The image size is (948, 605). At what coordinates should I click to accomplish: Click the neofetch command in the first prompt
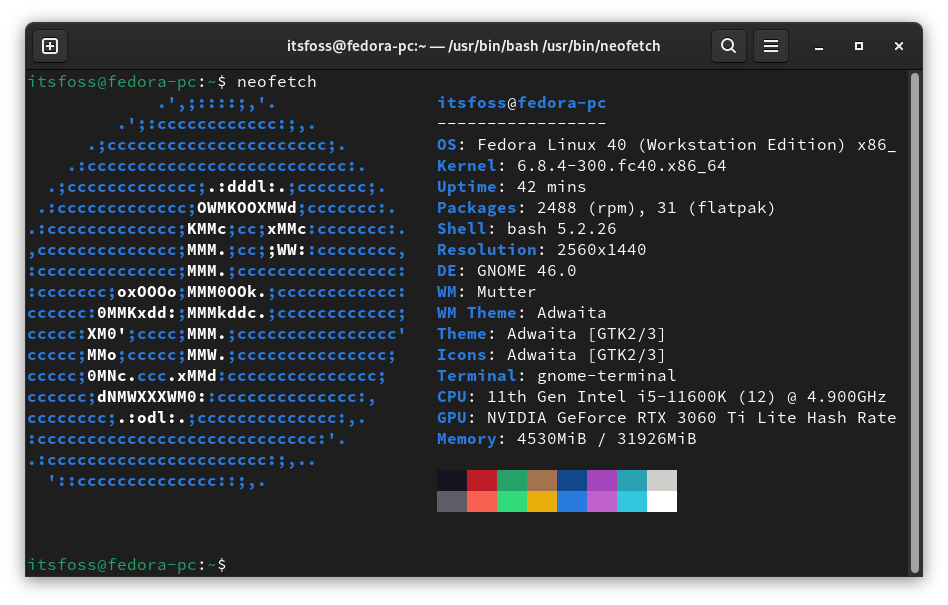click(x=275, y=81)
